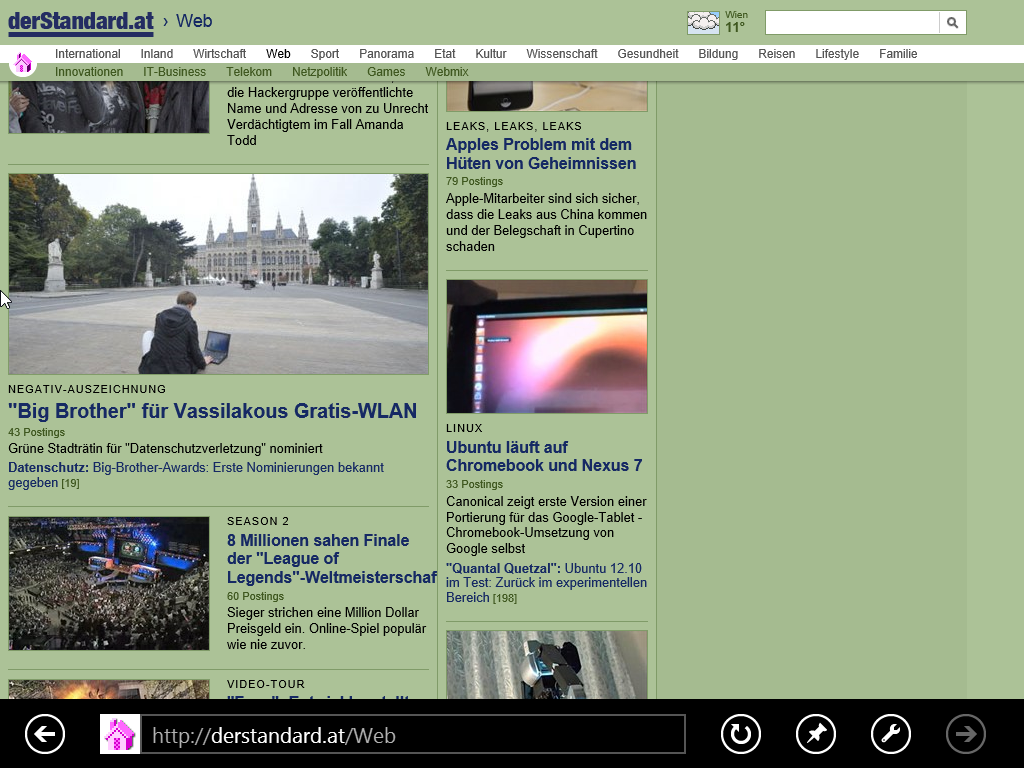Open the Kultur section
Viewport: 1024px width, 768px height.
point(491,54)
